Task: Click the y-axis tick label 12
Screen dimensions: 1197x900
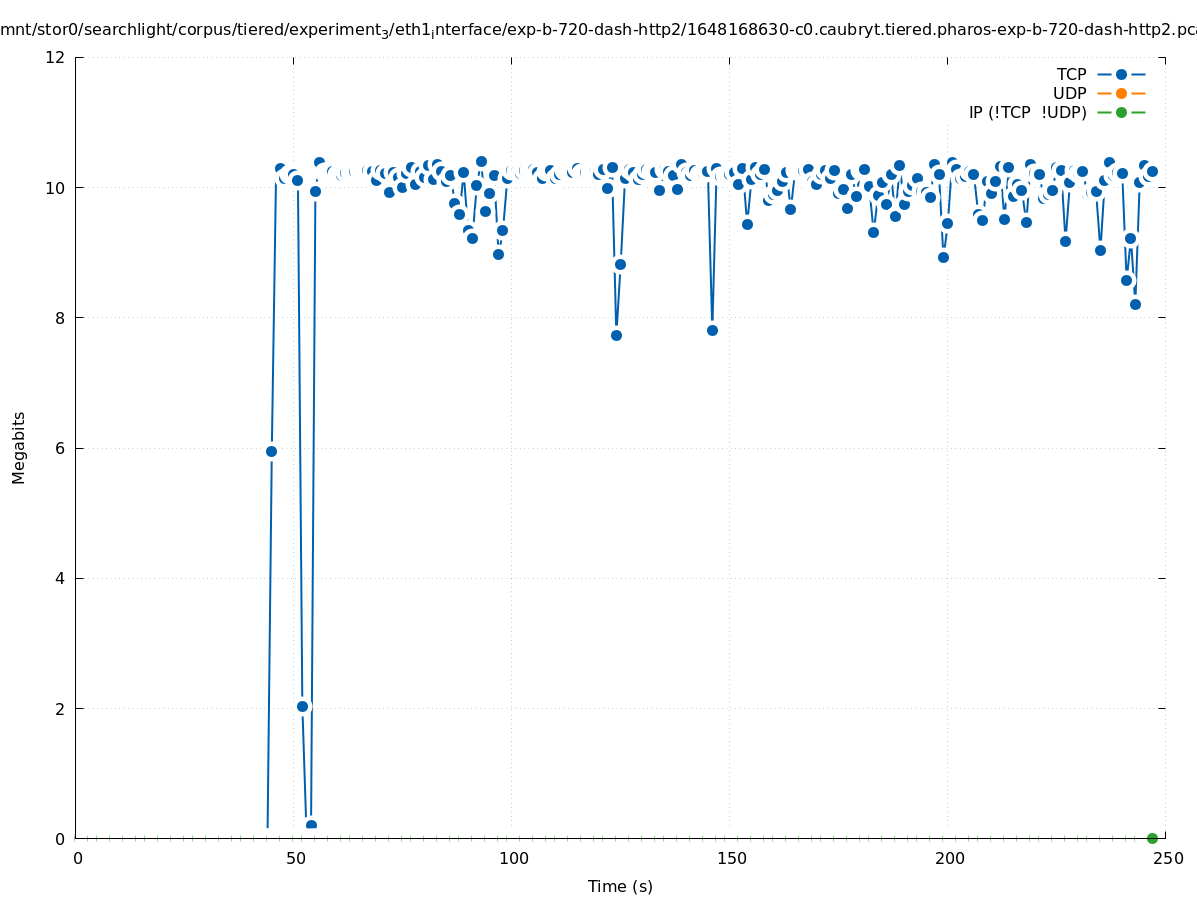Action: 56,57
